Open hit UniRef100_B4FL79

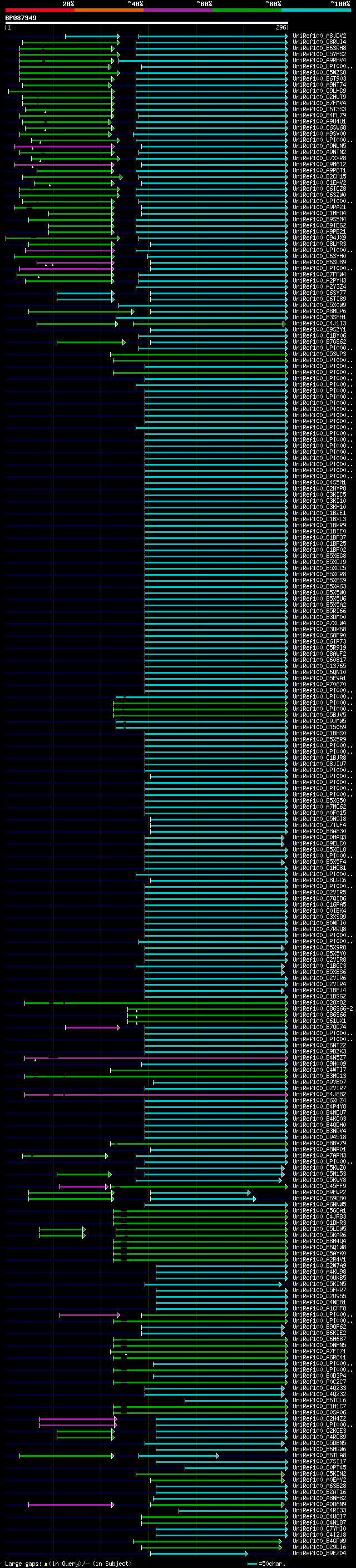coord(319,115)
